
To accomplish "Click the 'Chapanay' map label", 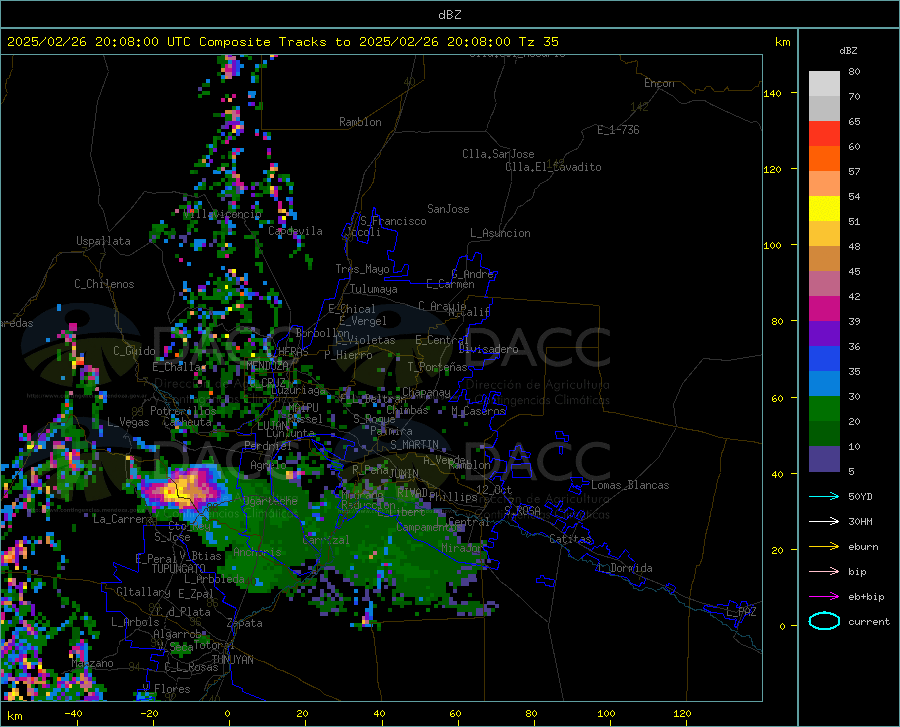I will pyautogui.click(x=426, y=392).
